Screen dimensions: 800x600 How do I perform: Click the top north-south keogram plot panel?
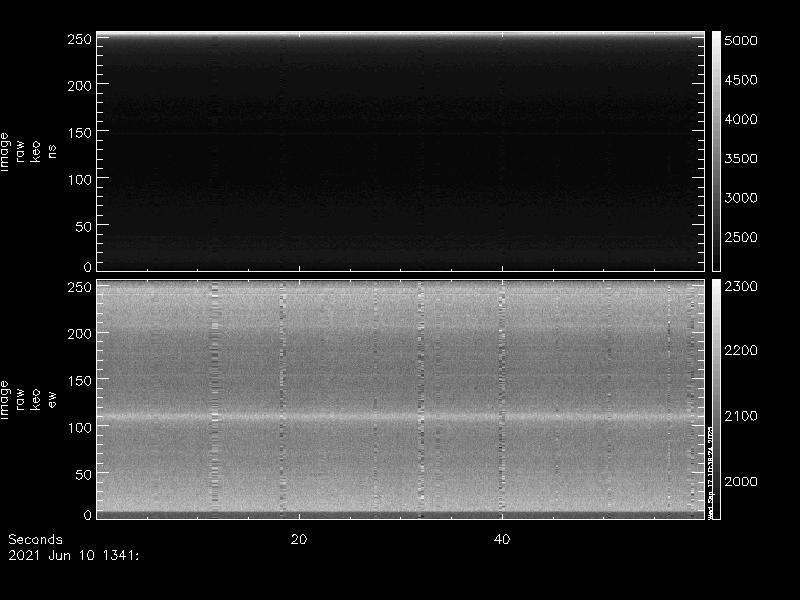coord(400,150)
